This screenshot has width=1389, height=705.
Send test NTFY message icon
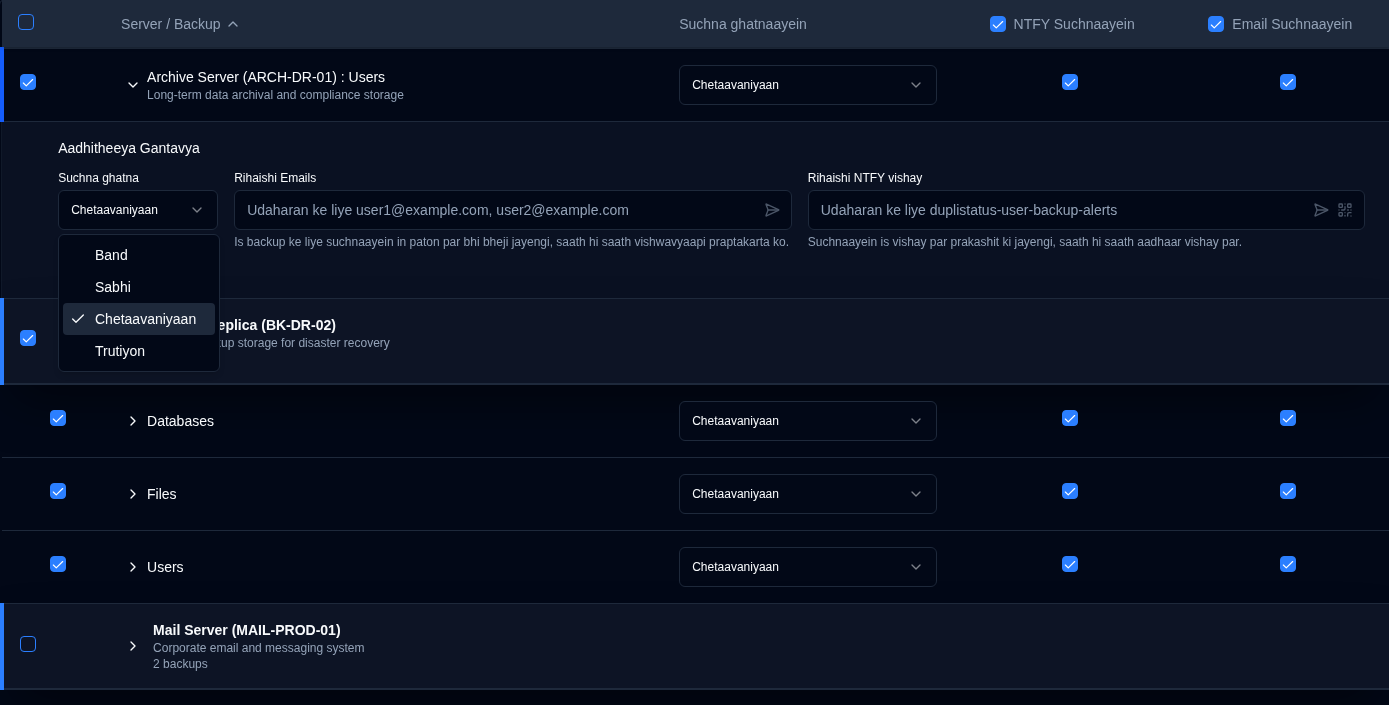pyautogui.click(x=1321, y=210)
